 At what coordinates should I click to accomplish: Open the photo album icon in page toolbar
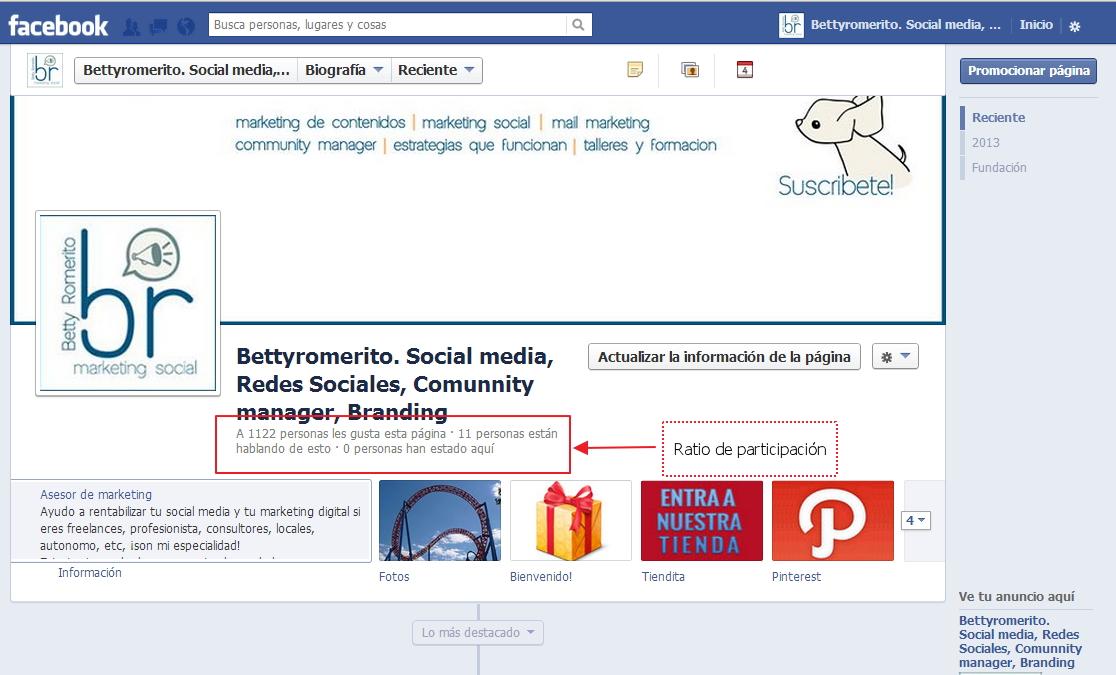click(690, 70)
